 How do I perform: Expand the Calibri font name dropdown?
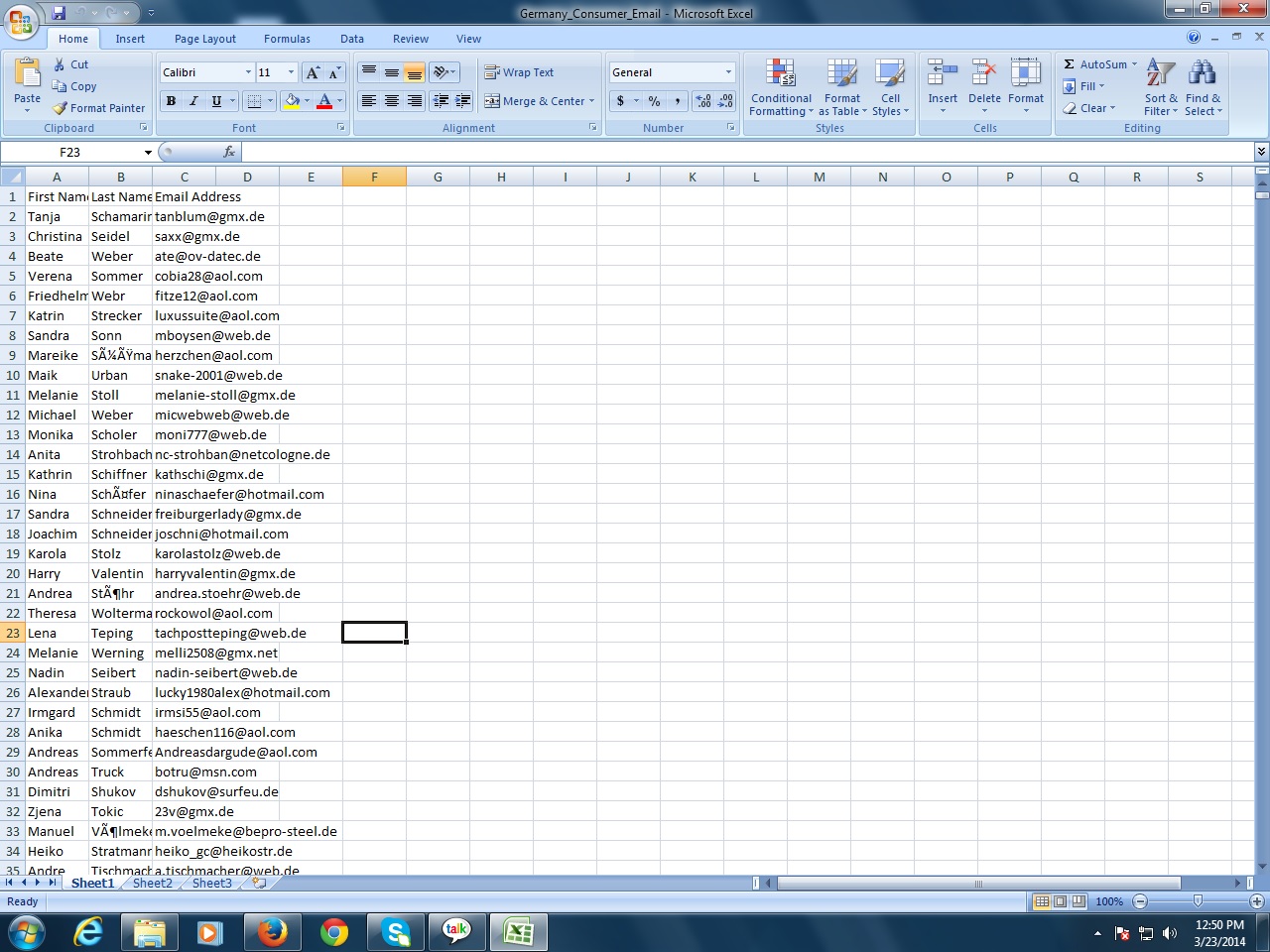pos(248,72)
